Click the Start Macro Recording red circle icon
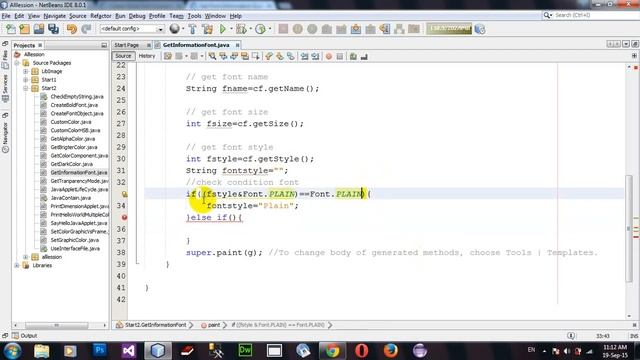 coord(329,56)
